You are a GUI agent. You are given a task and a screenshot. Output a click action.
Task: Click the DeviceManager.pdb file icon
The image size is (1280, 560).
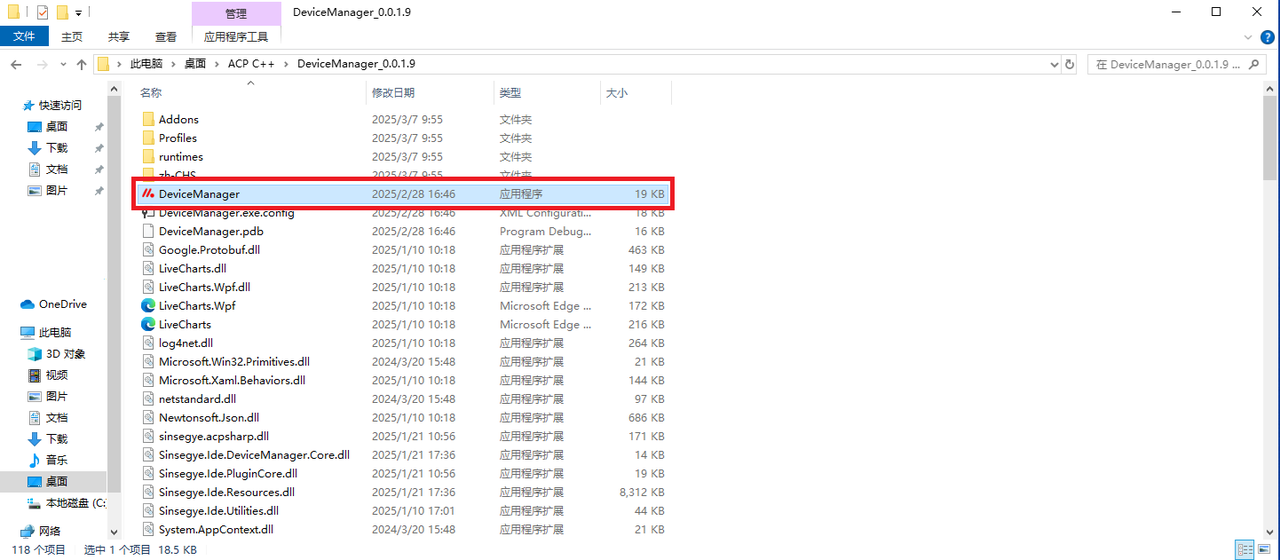click(148, 231)
